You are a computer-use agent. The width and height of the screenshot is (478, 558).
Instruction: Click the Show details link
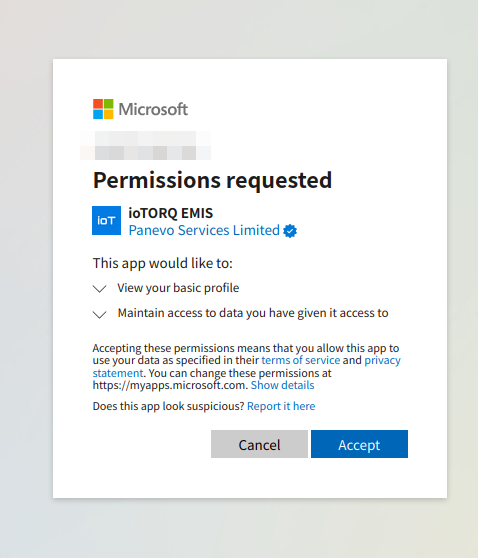pyautogui.click(x=283, y=385)
